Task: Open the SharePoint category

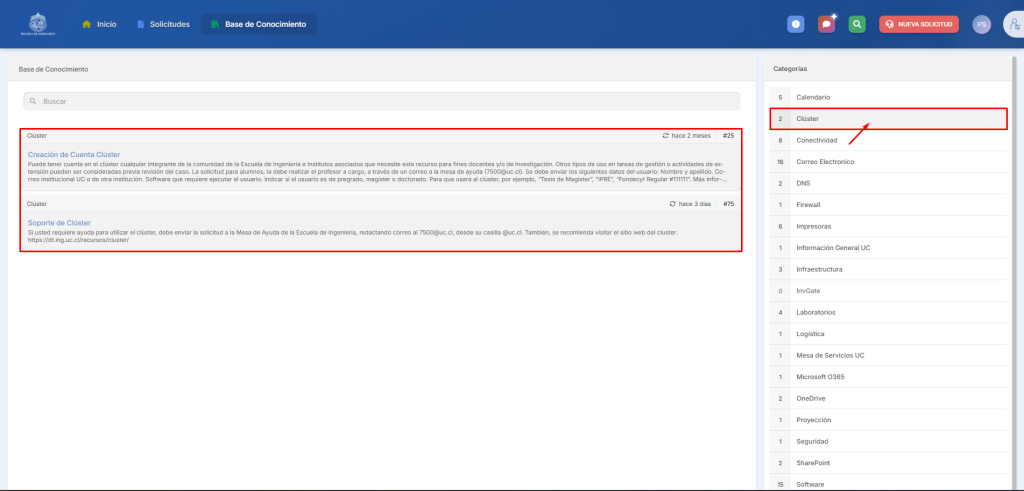Action: coord(816,463)
